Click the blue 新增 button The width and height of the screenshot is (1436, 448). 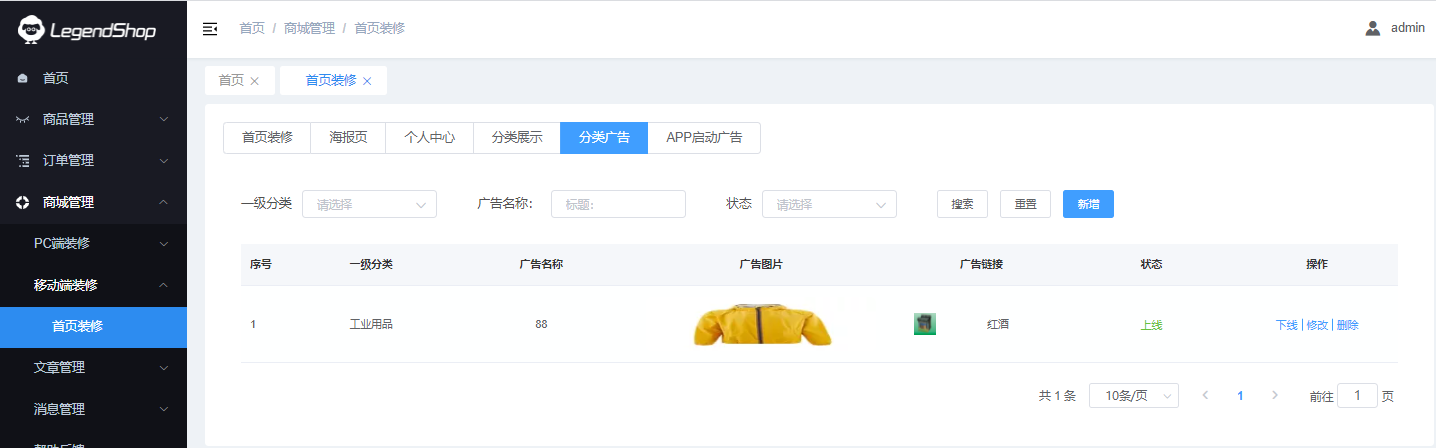[x=1088, y=204]
